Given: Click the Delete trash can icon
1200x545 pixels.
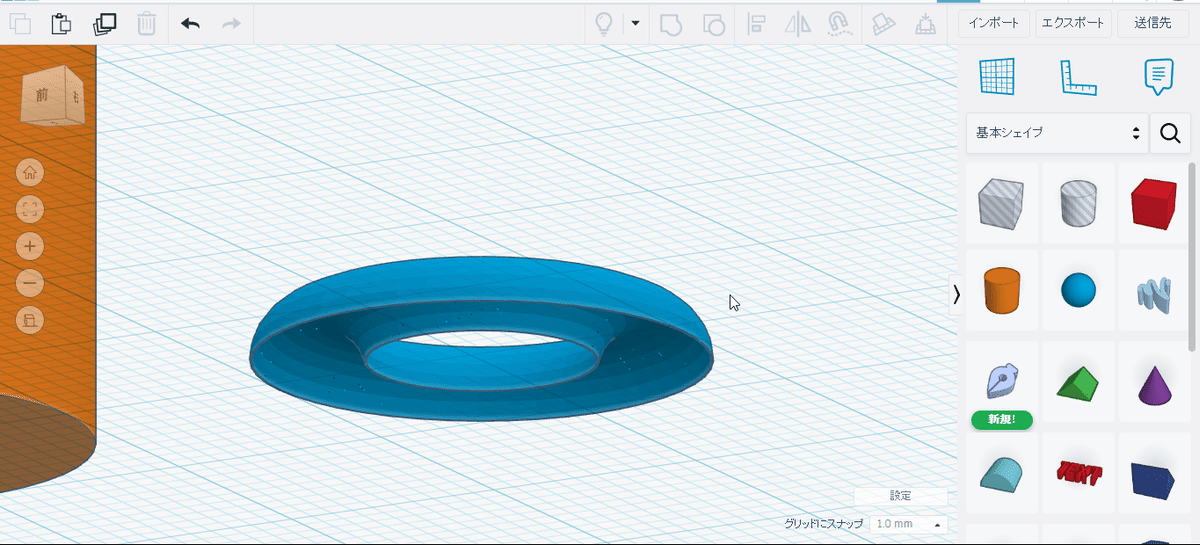Looking at the screenshot, I should click(x=146, y=23).
